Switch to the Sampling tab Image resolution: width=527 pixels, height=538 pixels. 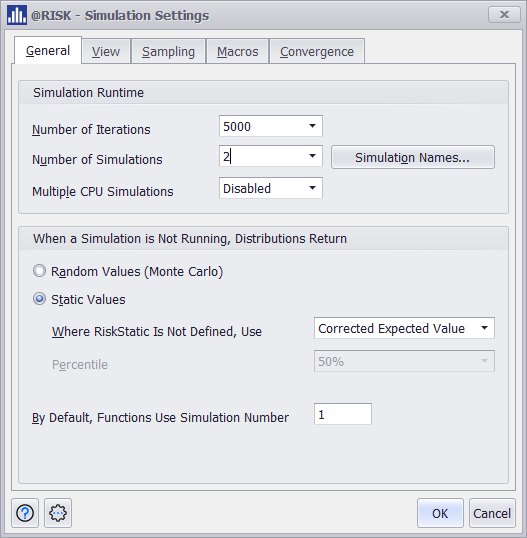click(168, 51)
